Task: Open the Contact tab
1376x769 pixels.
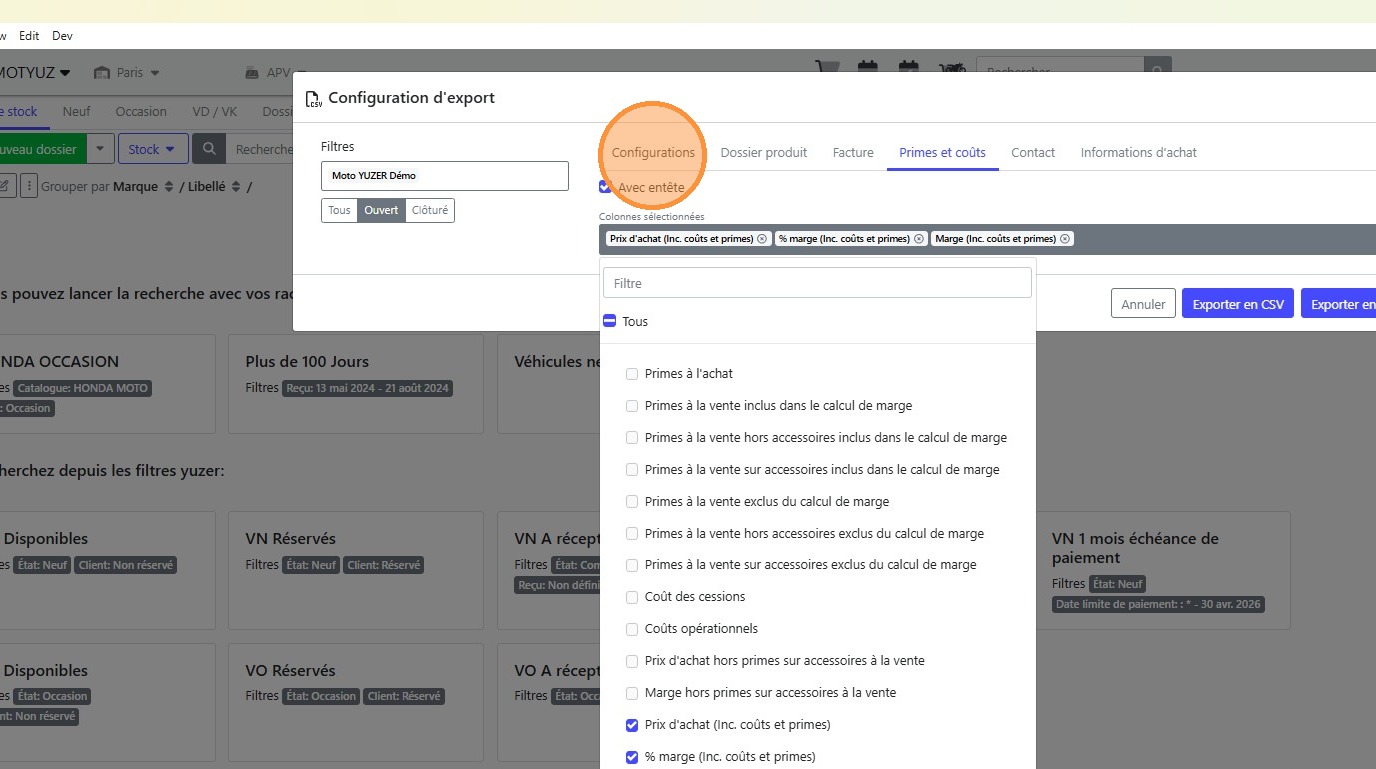Action: [x=1033, y=153]
